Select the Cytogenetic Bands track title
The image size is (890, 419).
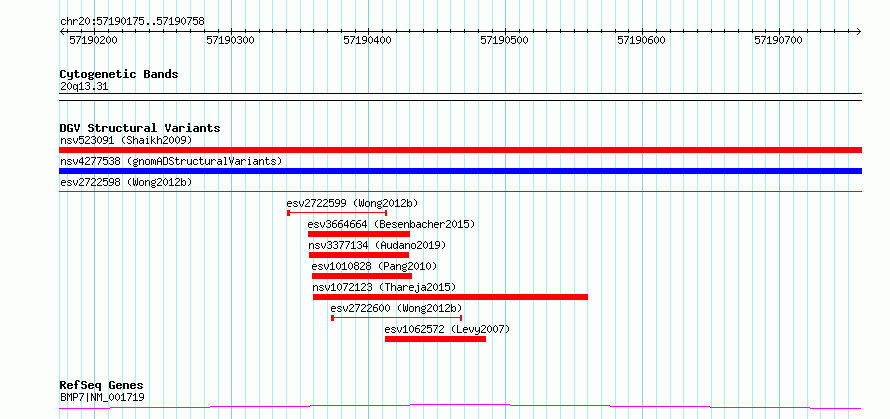tap(119, 74)
